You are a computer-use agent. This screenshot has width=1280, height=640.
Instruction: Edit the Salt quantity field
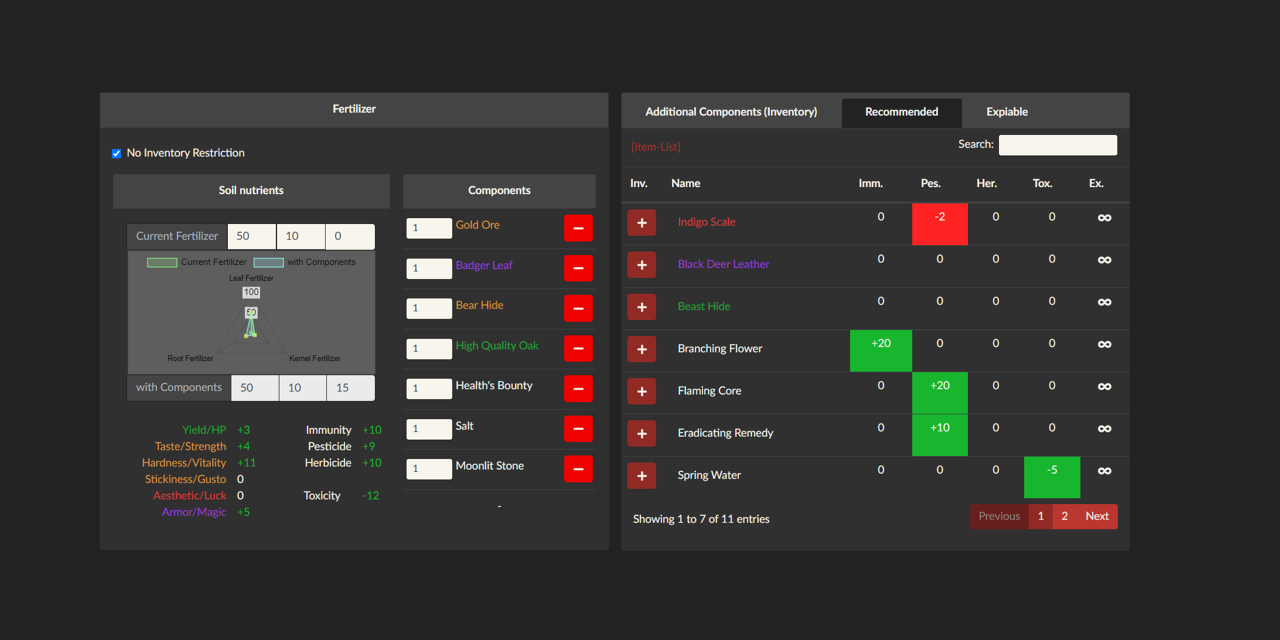[429, 428]
